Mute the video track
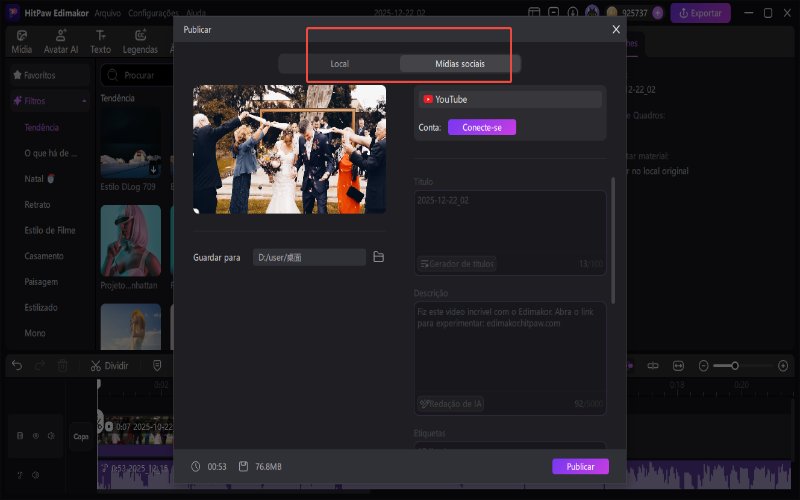Image resolution: width=800 pixels, height=500 pixels. pyautogui.click(x=51, y=436)
